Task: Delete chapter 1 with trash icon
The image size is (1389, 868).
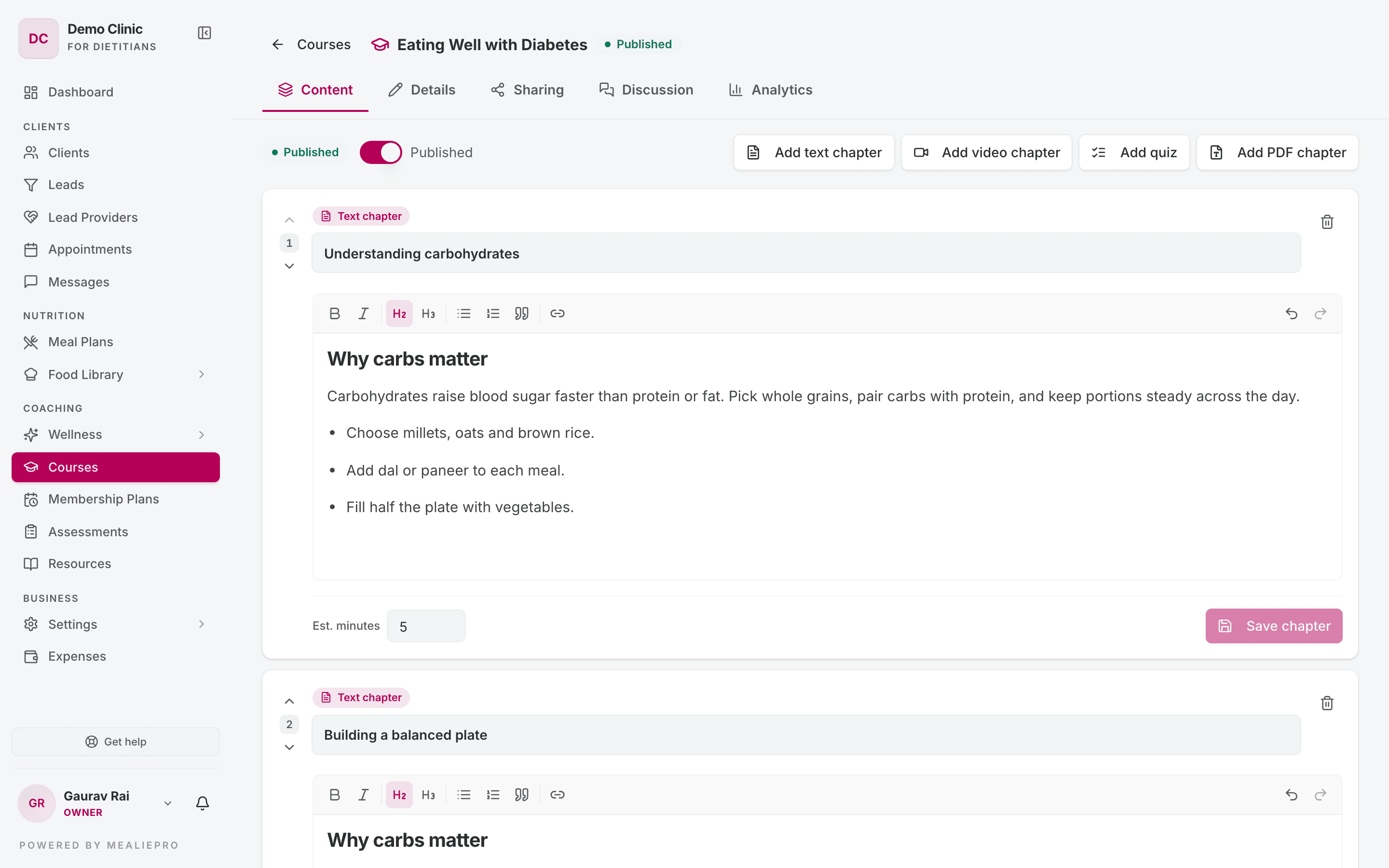Action: tap(1327, 222)
